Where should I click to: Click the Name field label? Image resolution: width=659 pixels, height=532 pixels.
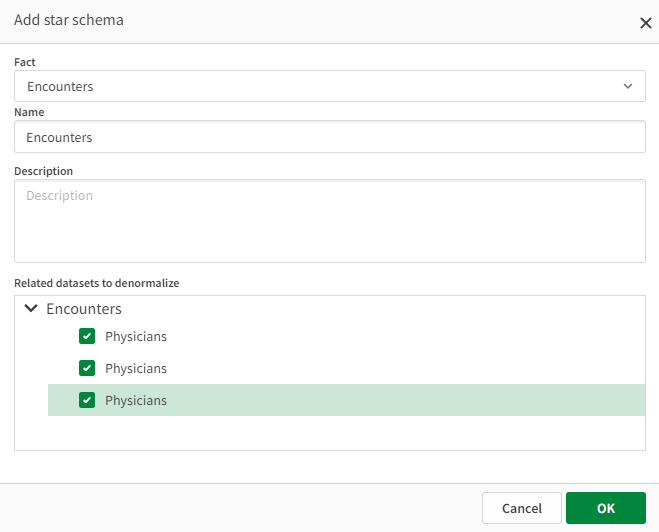pos(29,112)
